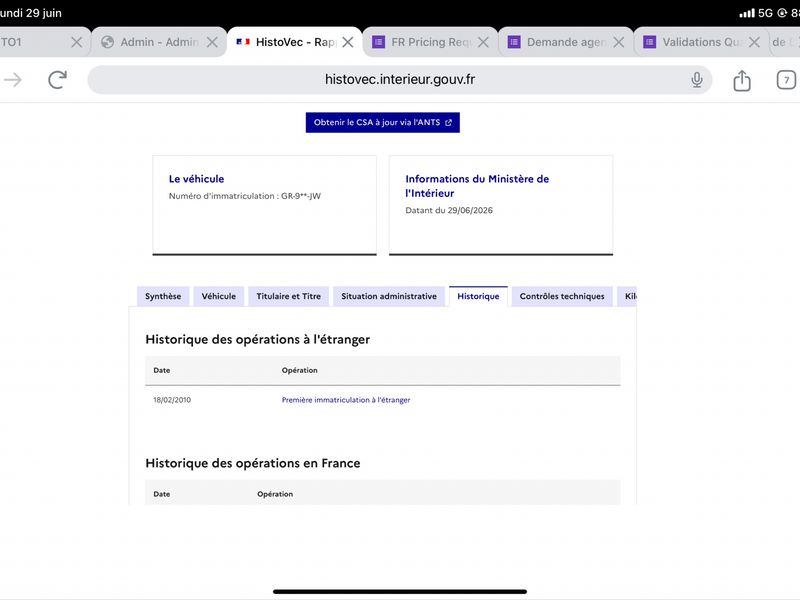
Task: Close the TO1 tab
Action: pos(77,42)
